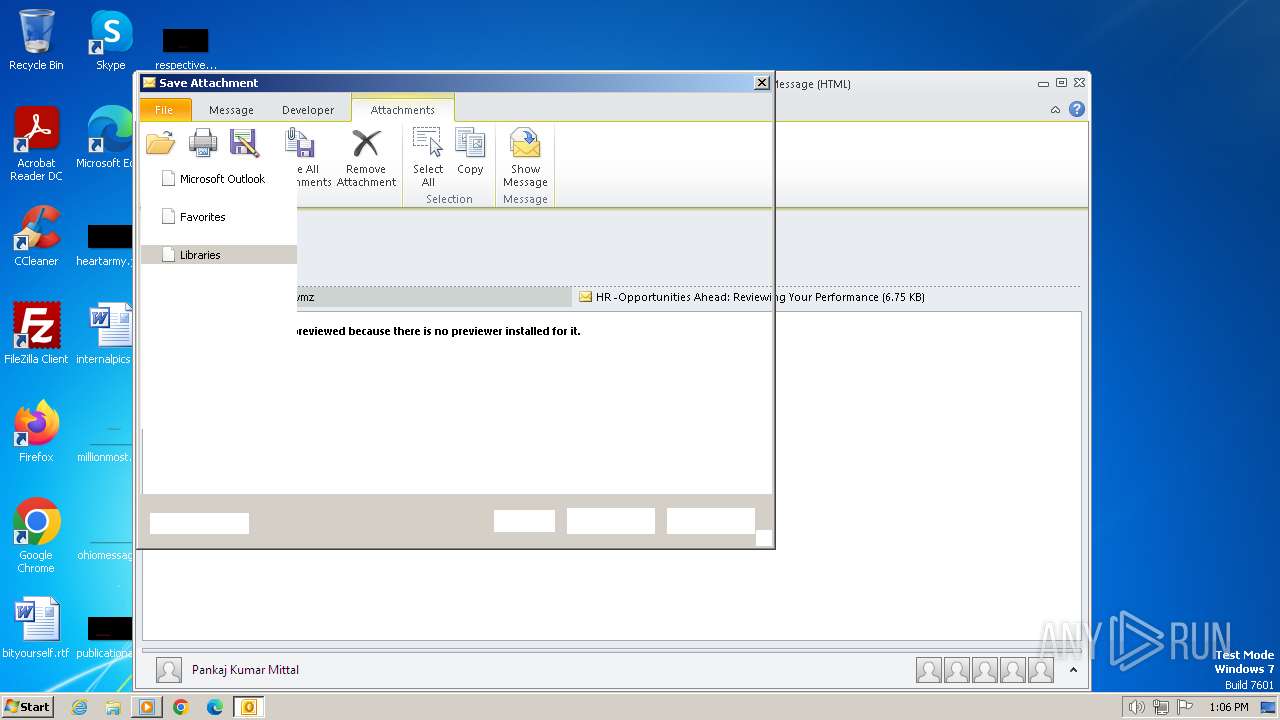Open the Google Chrome desktop shortcut
This screenshot has width=1280, height=720.
[x=36, y=536]
